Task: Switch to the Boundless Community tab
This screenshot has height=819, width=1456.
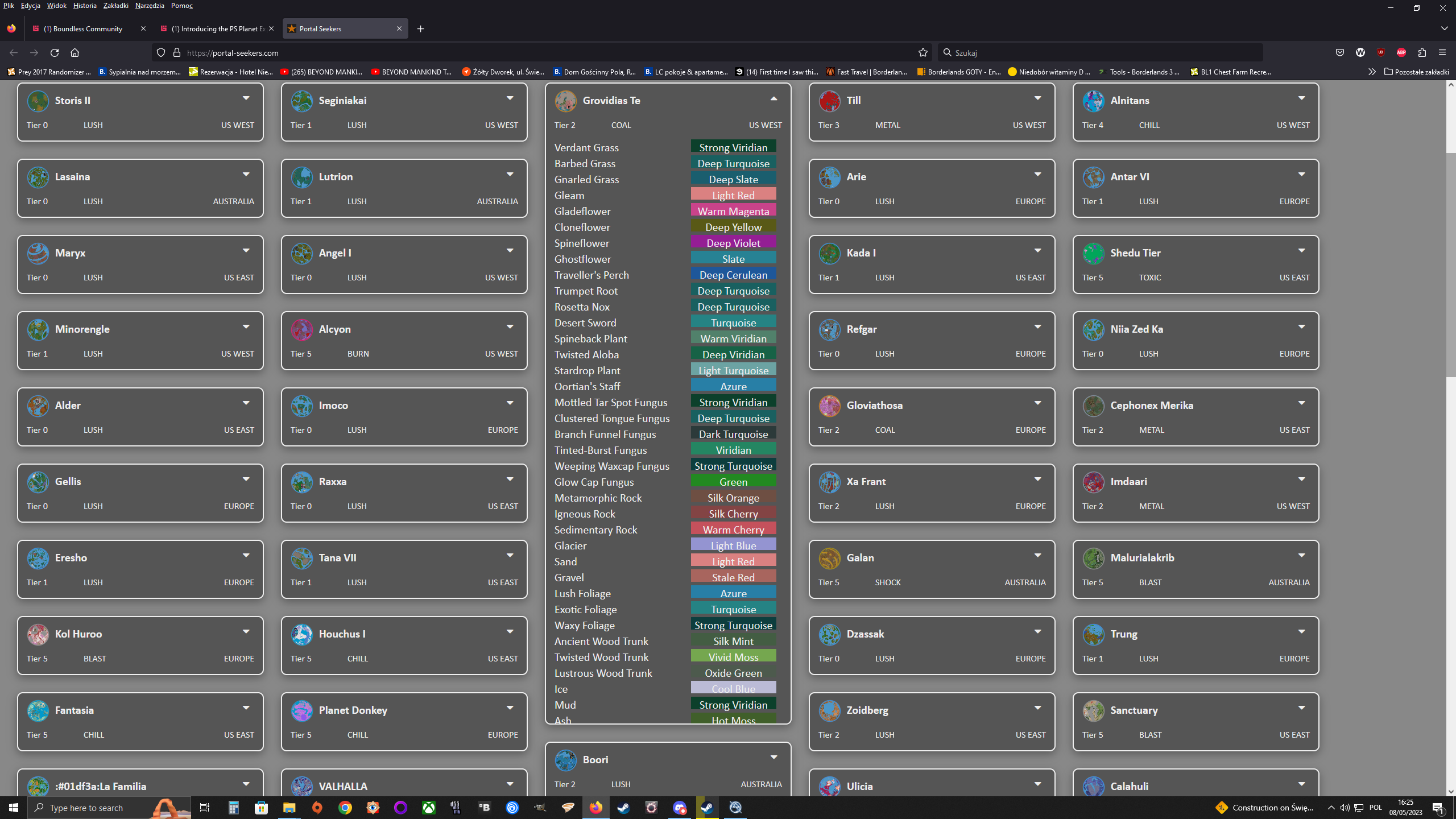Action: click(x=82, y=28)
